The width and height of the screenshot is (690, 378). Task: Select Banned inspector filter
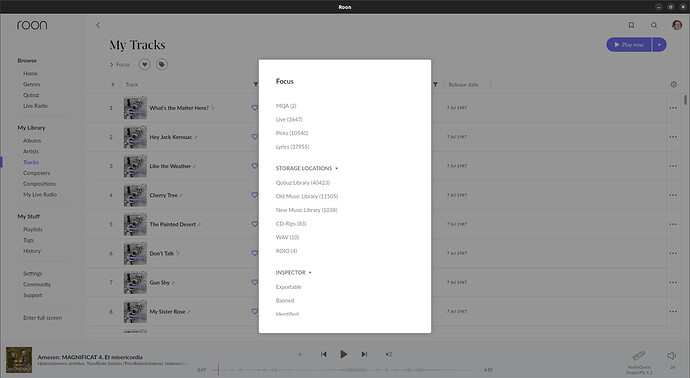pos(285,301)
